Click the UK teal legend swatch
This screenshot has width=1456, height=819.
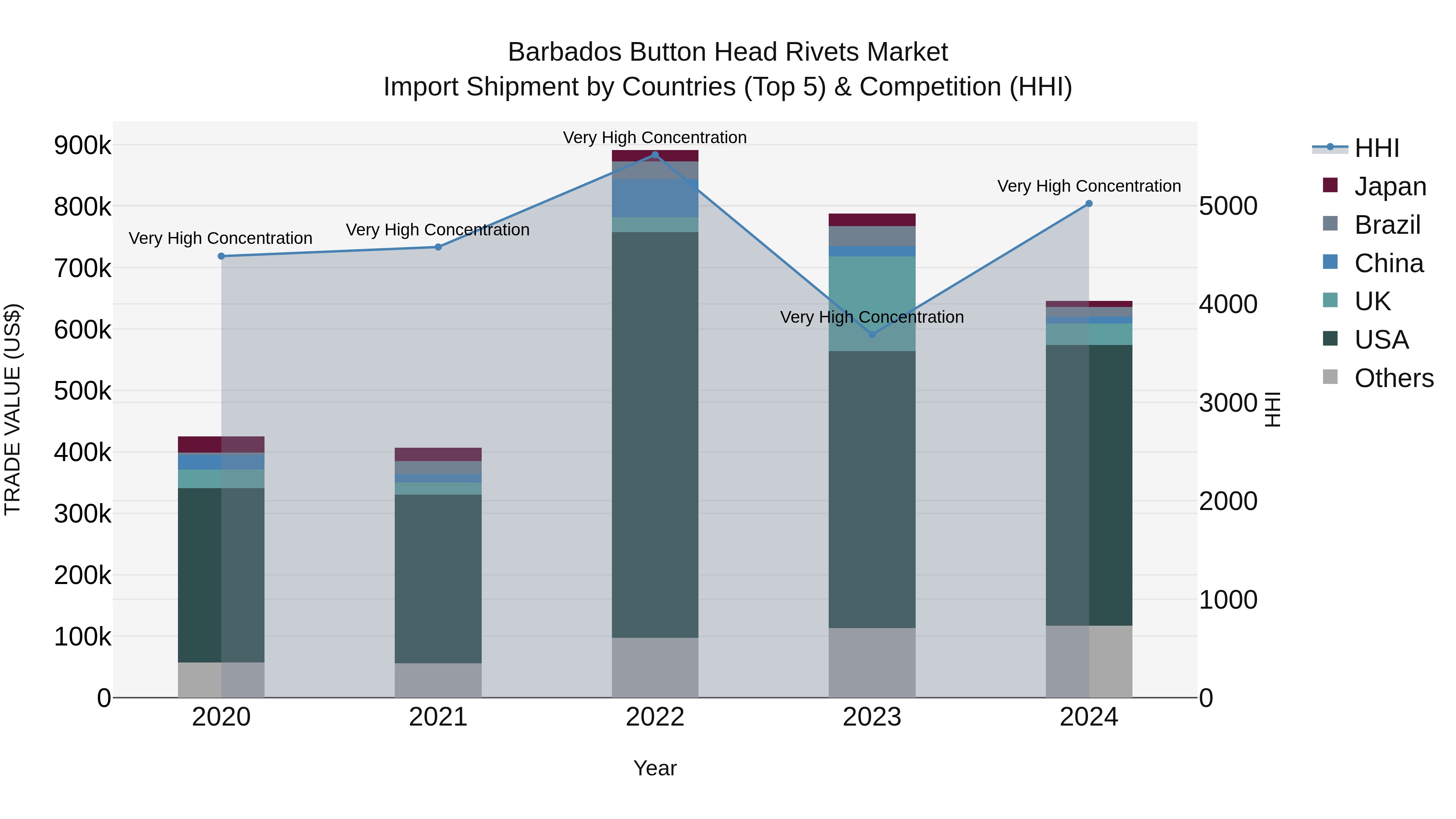click(1331, 300)
